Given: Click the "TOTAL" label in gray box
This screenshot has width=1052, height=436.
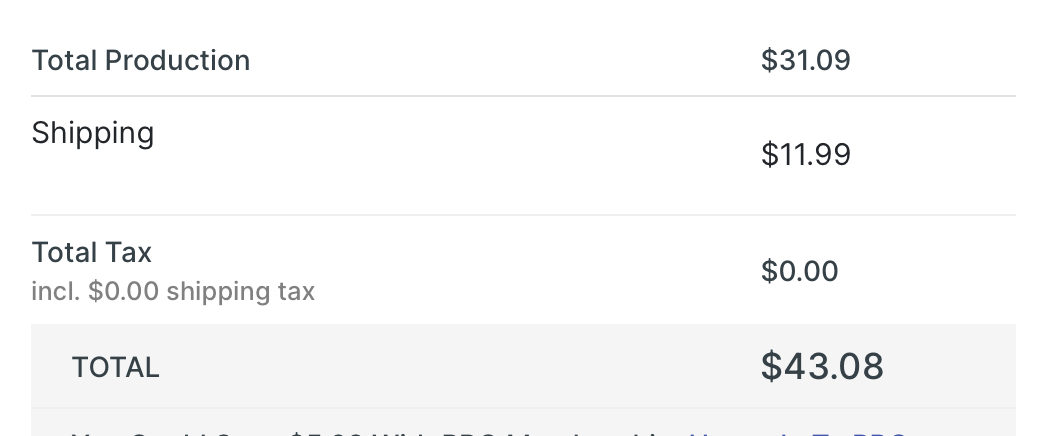Looking at the screenshot, I should click(x=115, y=367).
